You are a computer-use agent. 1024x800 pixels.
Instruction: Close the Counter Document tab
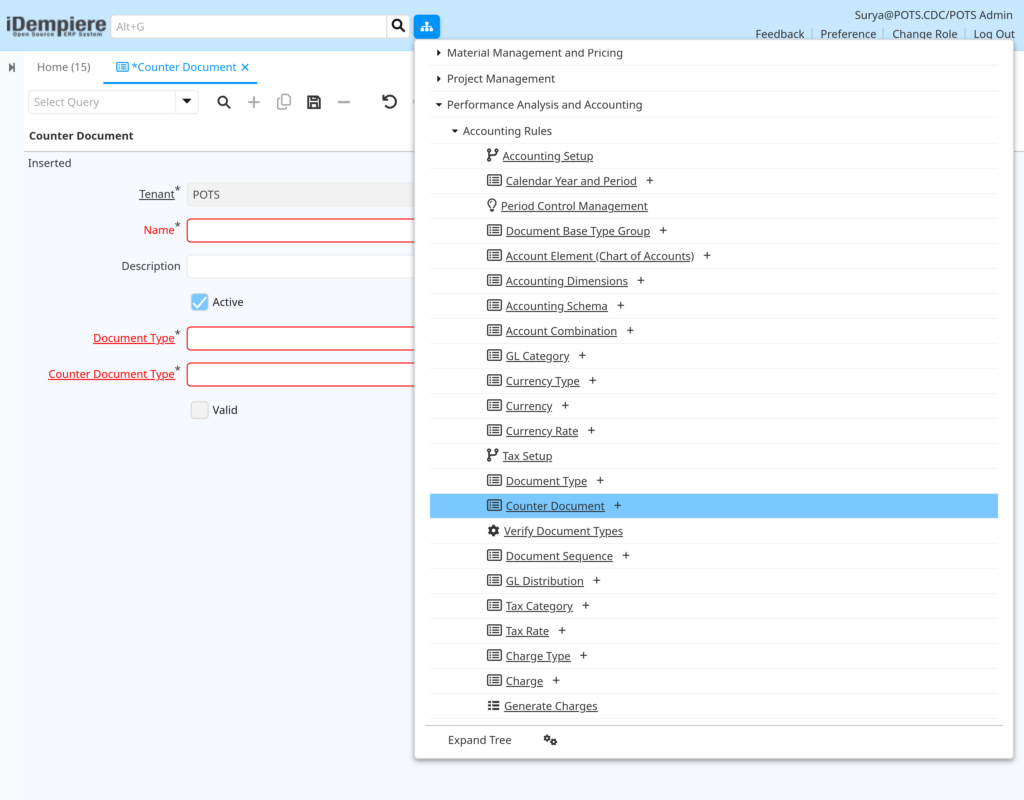click(x=245, y=67)
